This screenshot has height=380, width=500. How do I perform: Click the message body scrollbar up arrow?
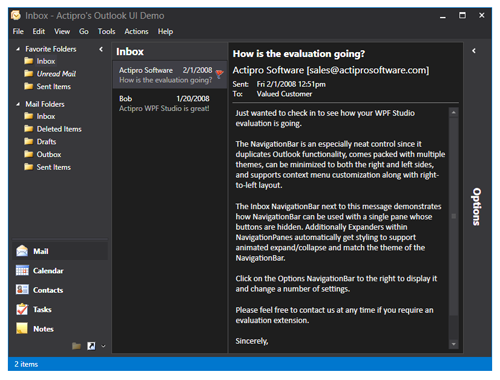tap(453, 112)
